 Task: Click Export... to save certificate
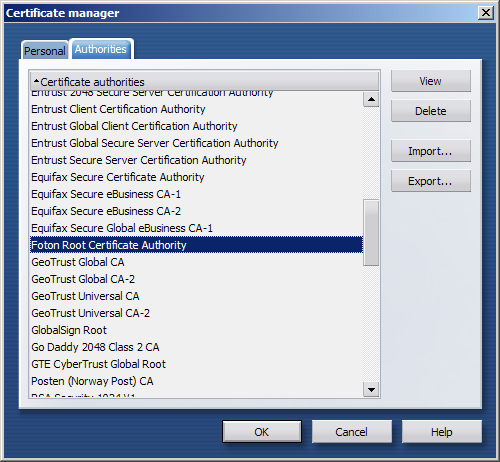pos(431,181)
